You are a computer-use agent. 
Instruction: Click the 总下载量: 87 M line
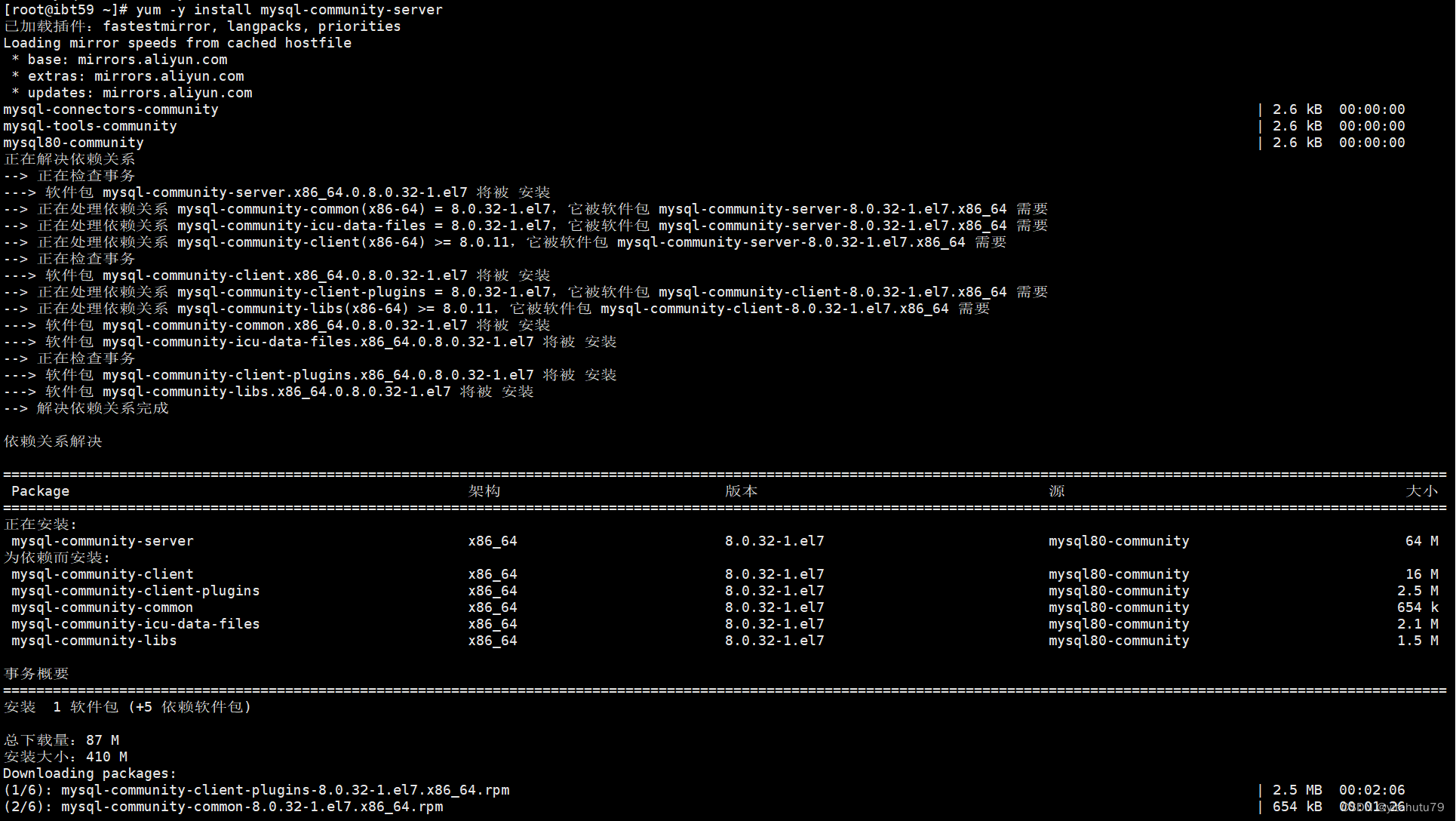click(x=61, y=740)
